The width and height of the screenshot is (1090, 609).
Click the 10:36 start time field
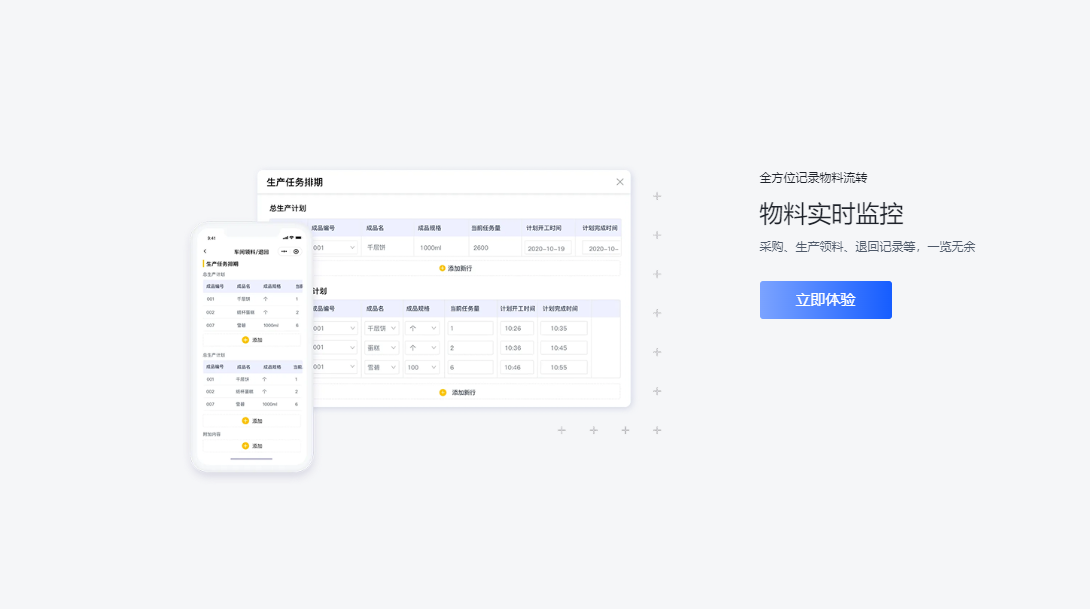pos(516,348)
